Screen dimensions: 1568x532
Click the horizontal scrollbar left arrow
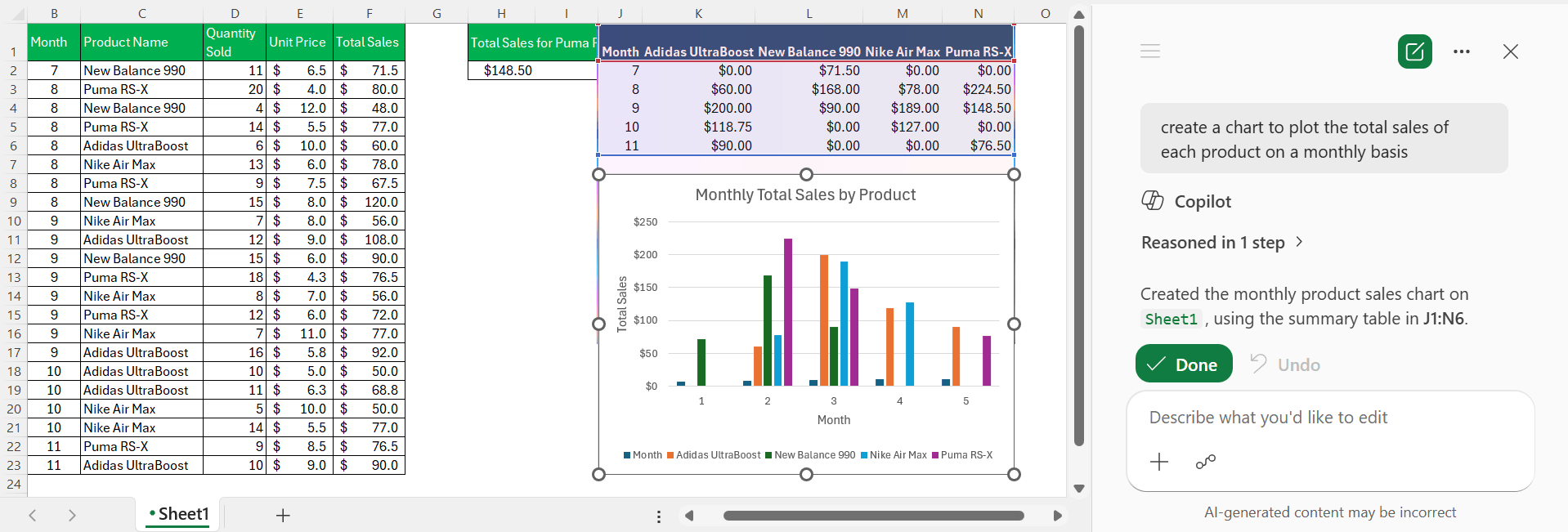(689, 516)
